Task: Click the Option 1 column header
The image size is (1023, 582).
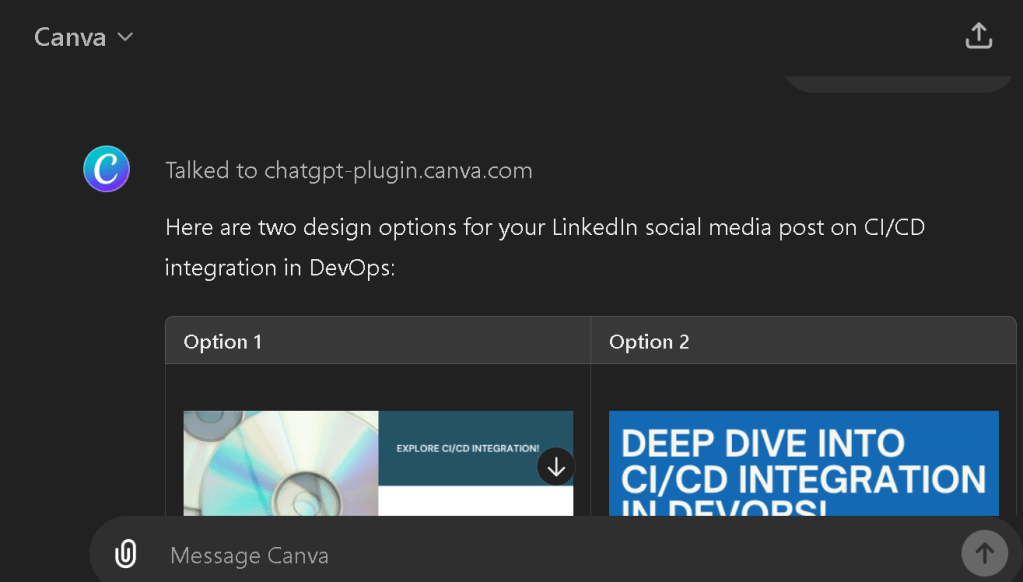Action: [x=378, y=341]
